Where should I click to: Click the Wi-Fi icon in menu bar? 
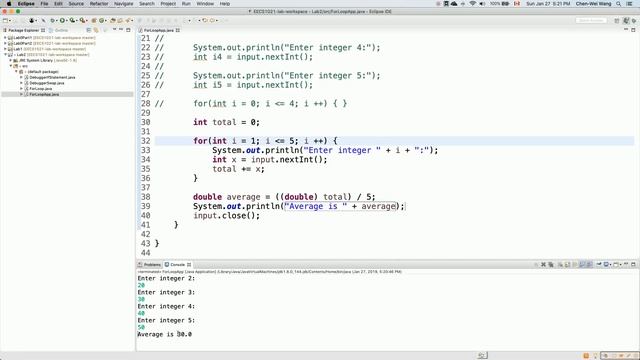(472, 4)
